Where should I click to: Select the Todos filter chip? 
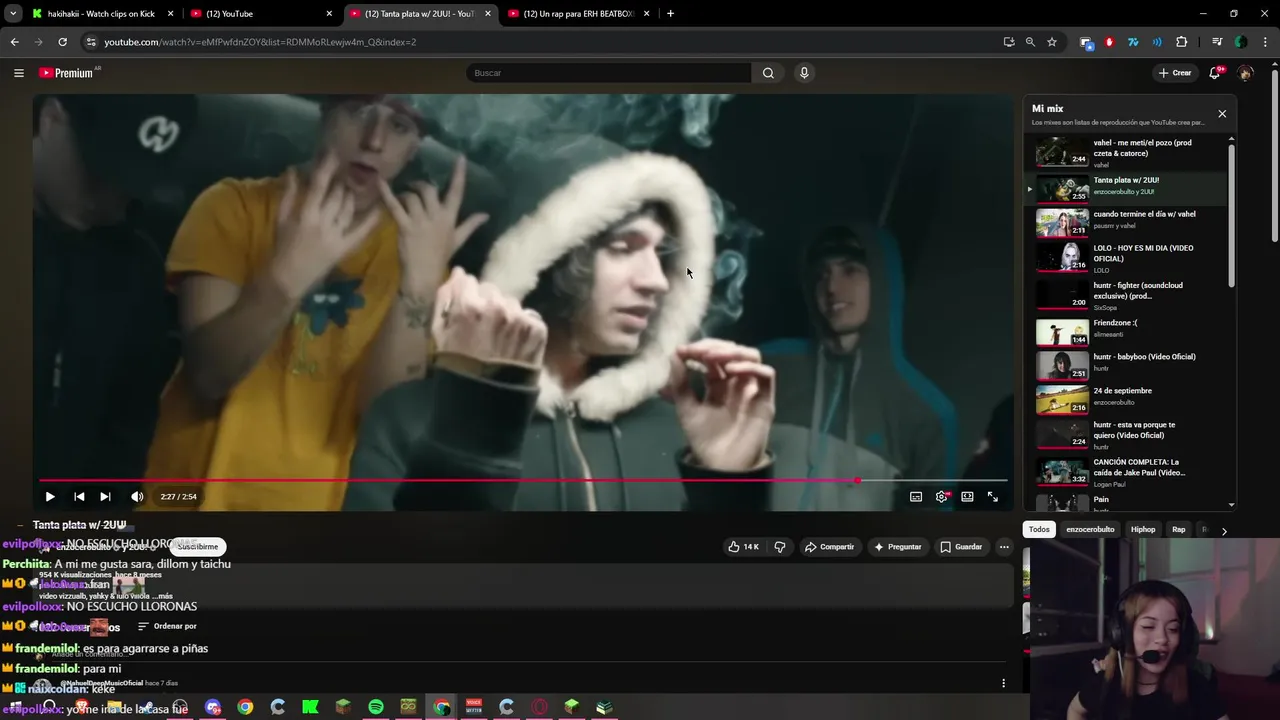[x=1040, y=530]
